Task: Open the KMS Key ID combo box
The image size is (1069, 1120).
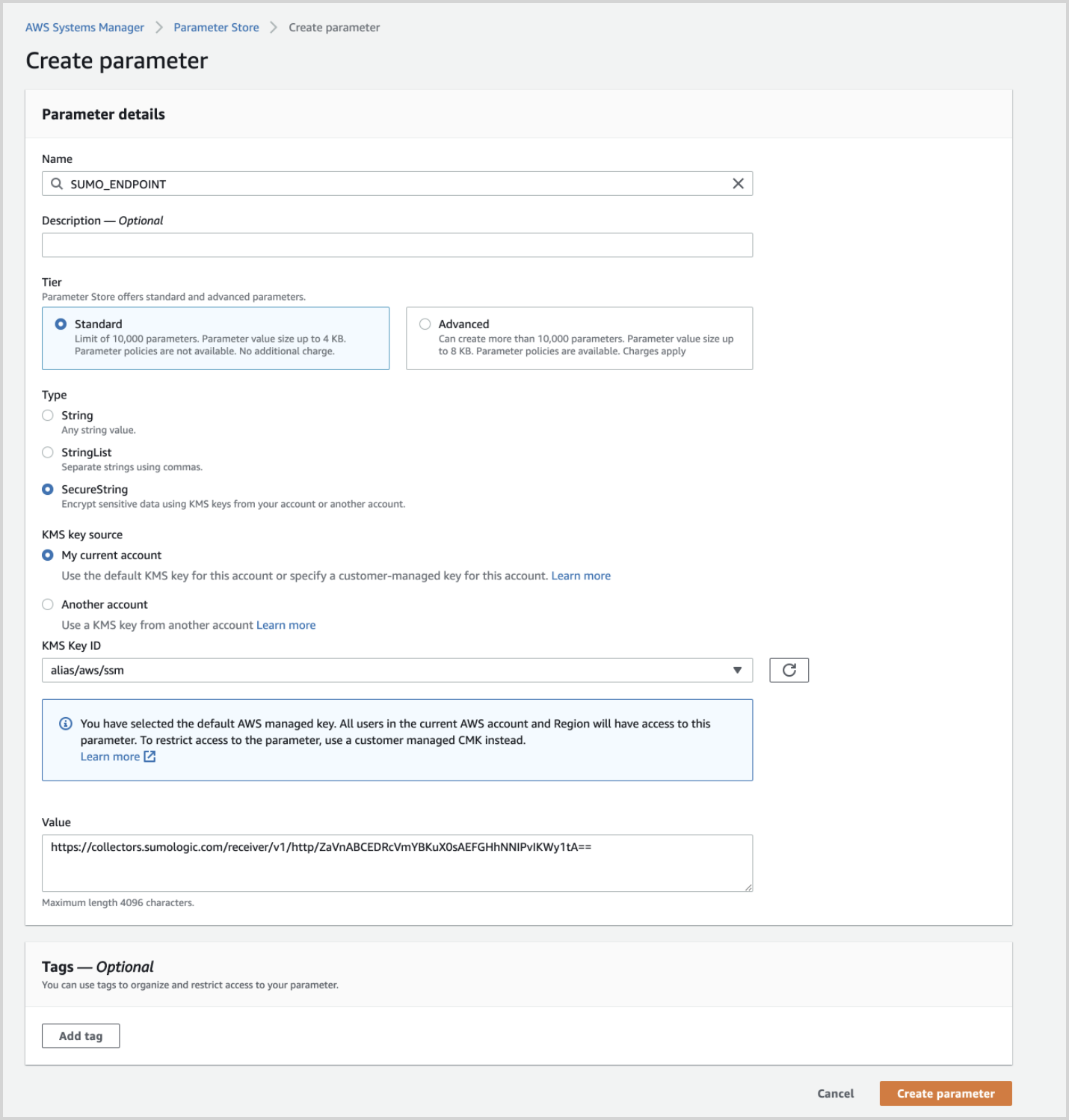Action: (x=396, y=670)
